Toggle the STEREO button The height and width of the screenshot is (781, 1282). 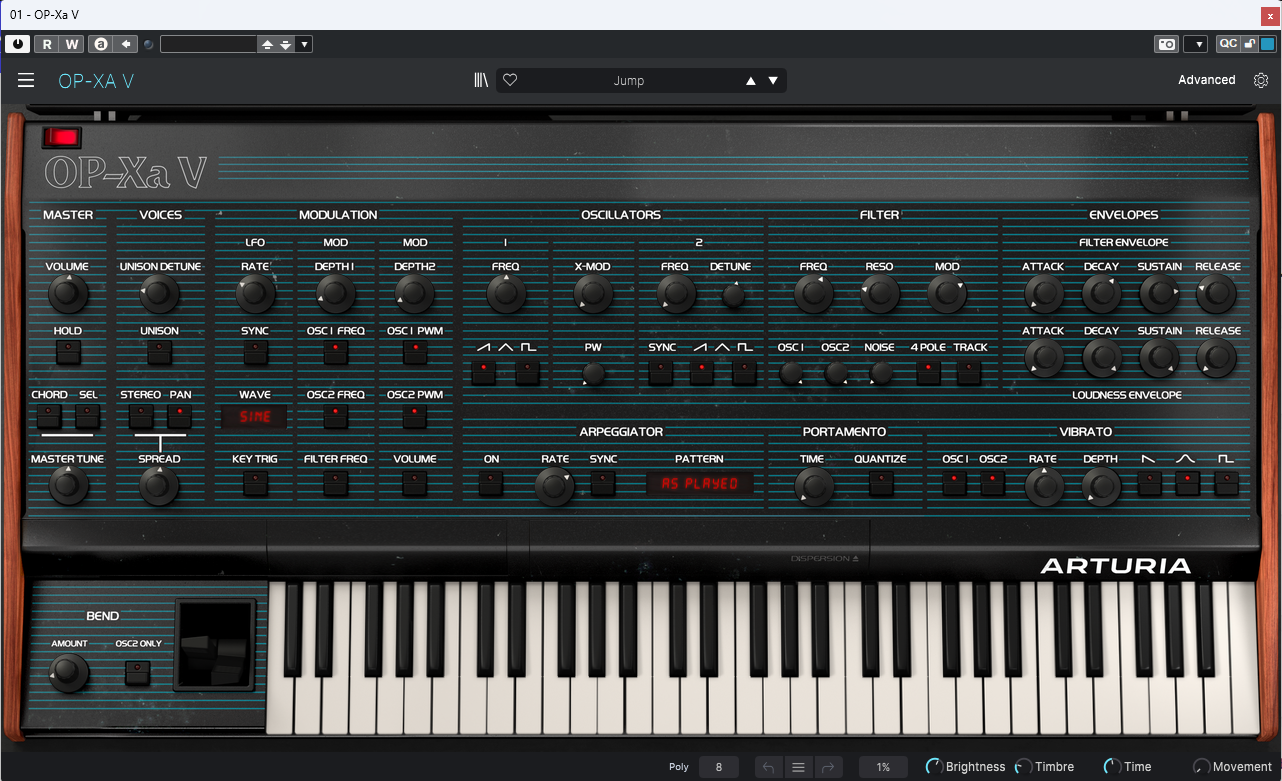[141, 416]
